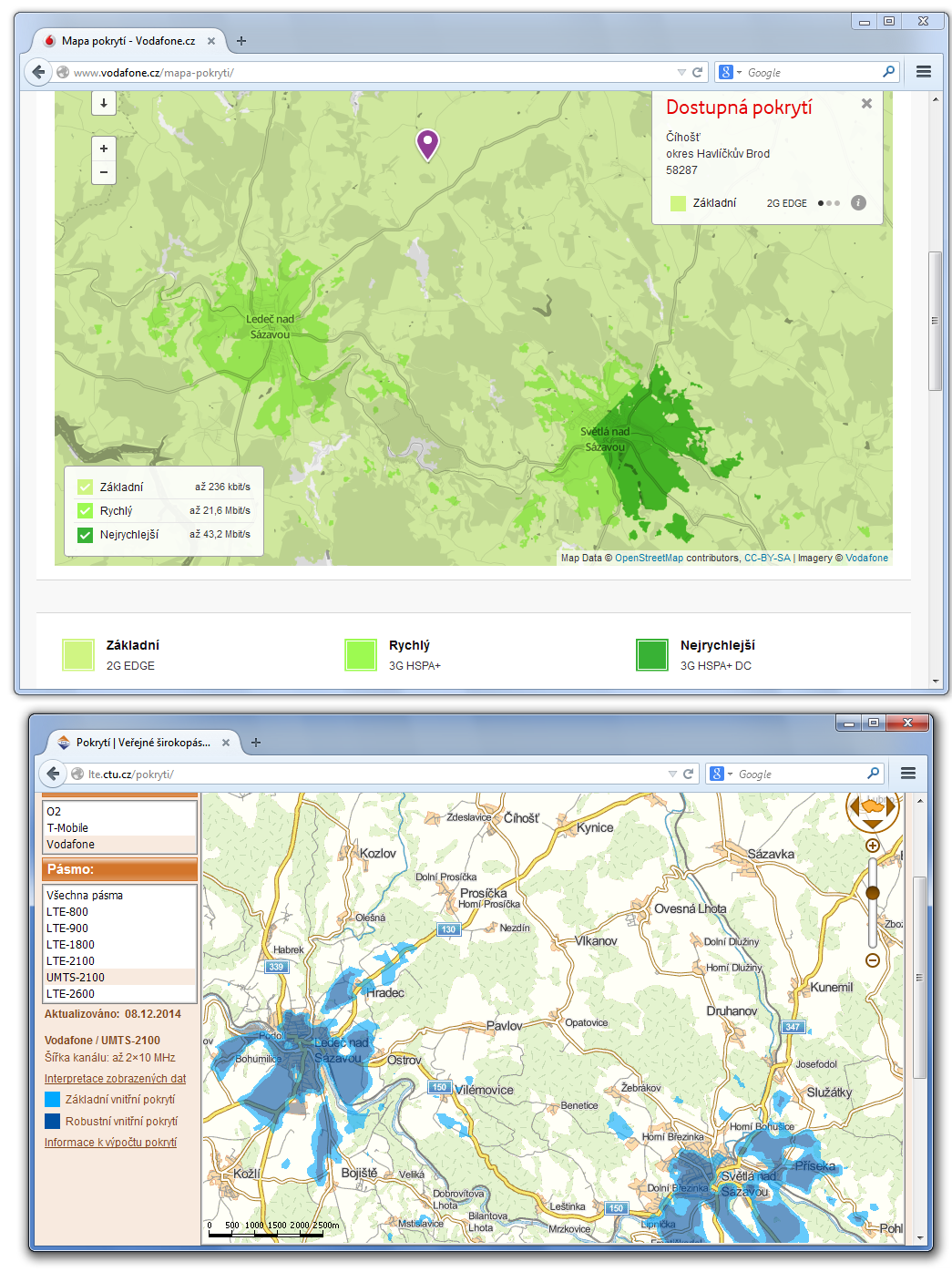Open the menu in Vodafone browser window
The height and width of the screenshot is (1272, 952).
[924, 72]
